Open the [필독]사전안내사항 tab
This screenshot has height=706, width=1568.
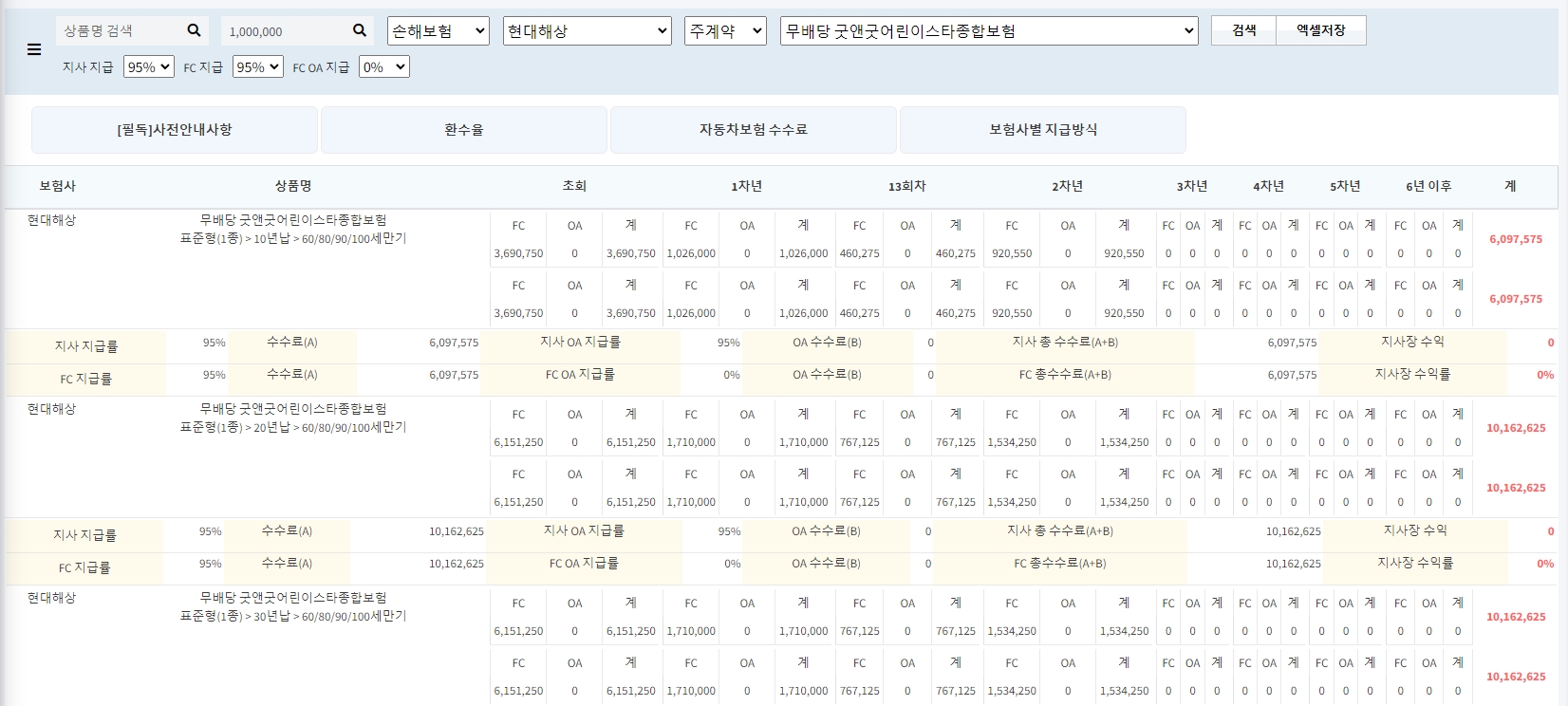175,130
